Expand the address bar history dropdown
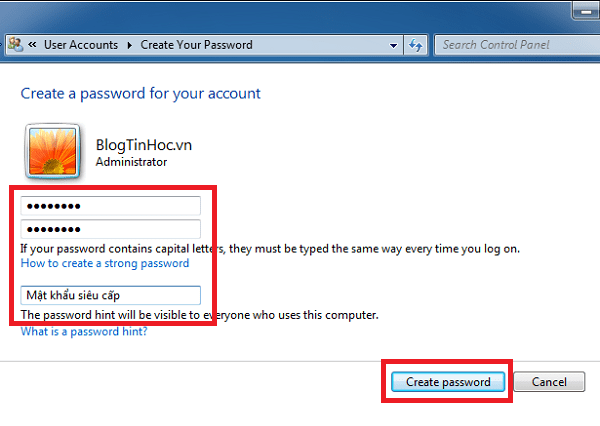 tap(392, 45)
